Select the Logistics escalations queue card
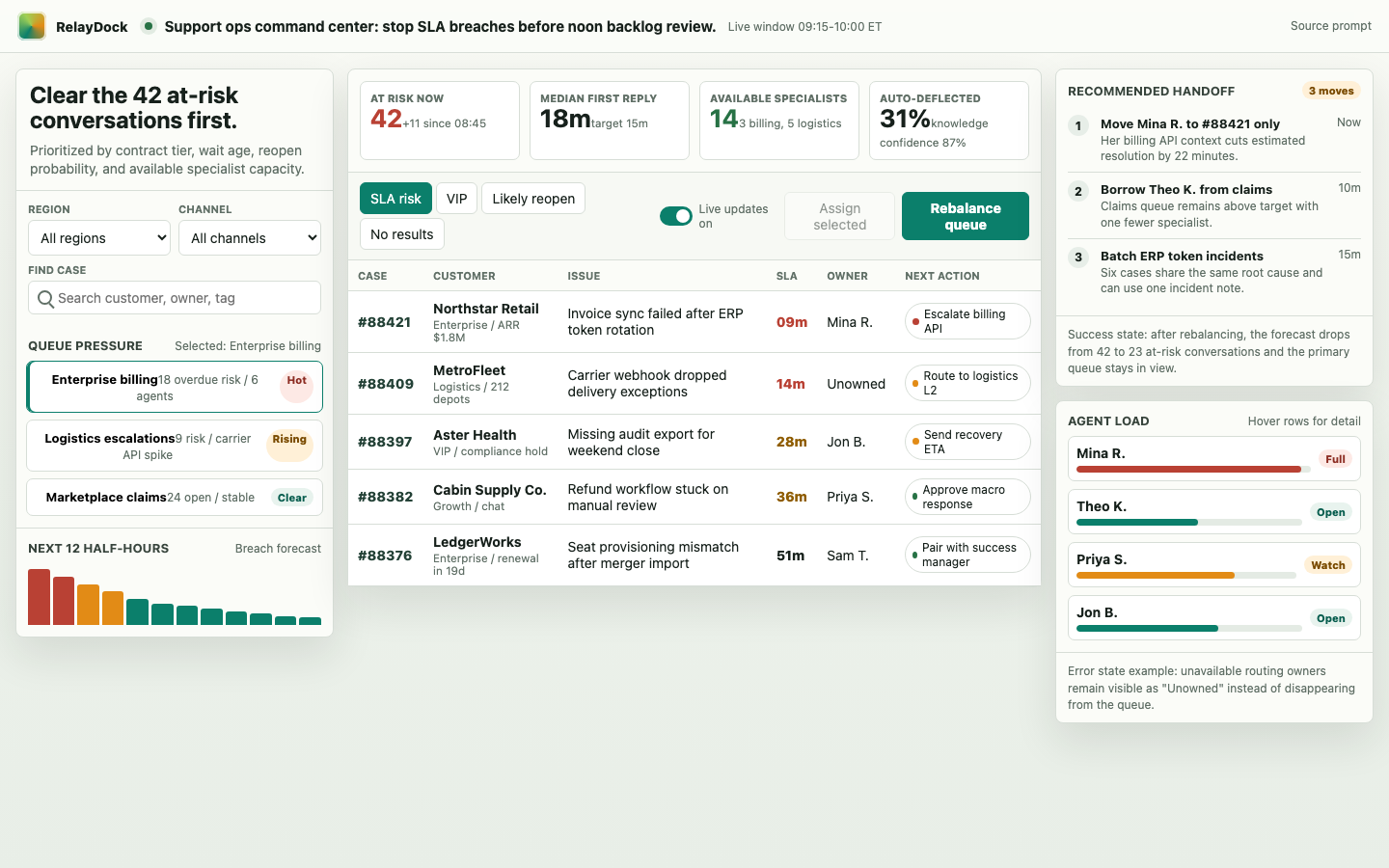The height and width of the screenshot is (868, 1389). [175, 446]
